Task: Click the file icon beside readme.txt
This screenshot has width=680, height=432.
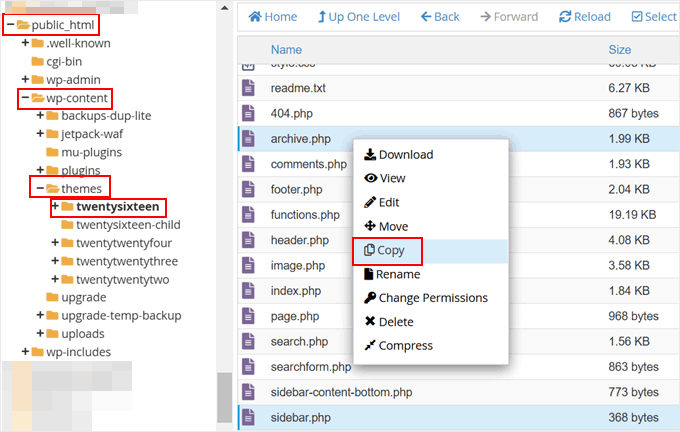Action: tap(249, 88)
